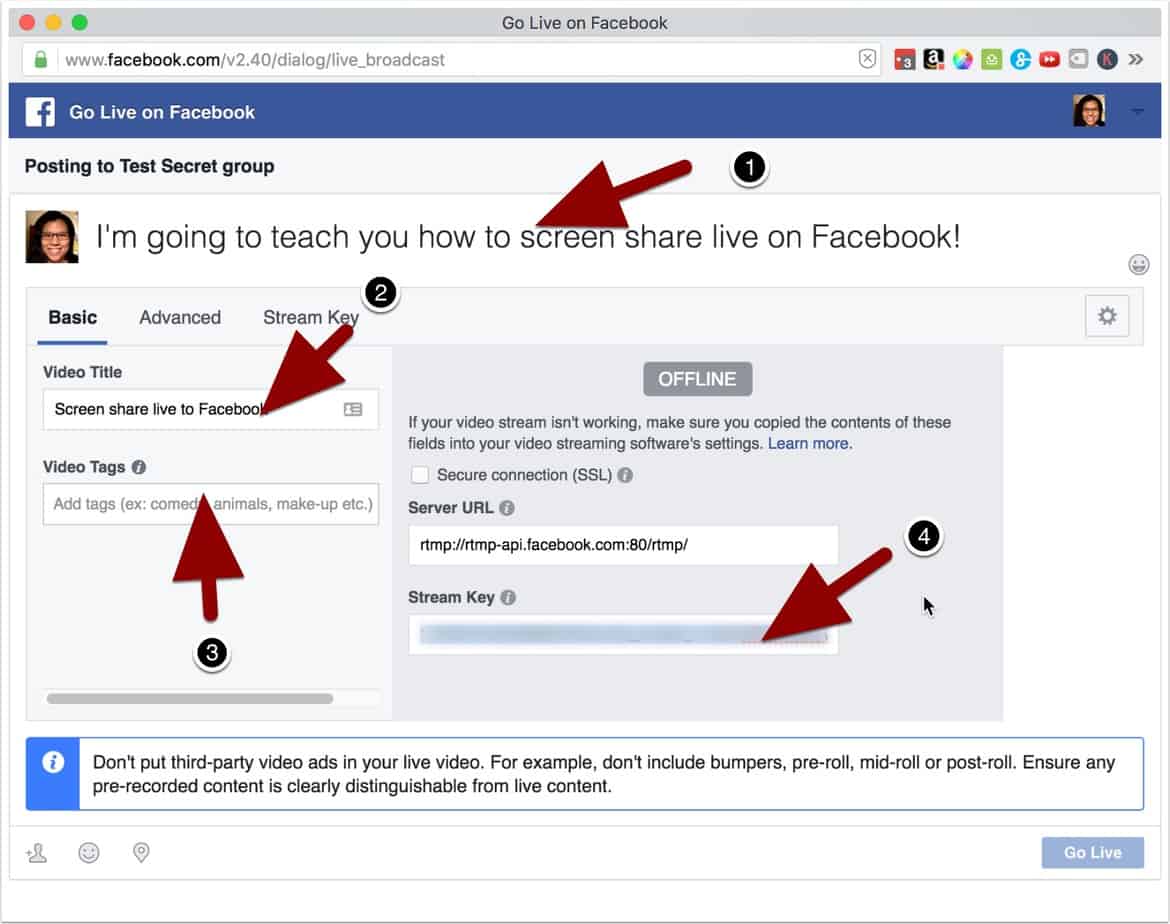
Task: Click the gray screen extension icon
Action: pos(1078,59)
